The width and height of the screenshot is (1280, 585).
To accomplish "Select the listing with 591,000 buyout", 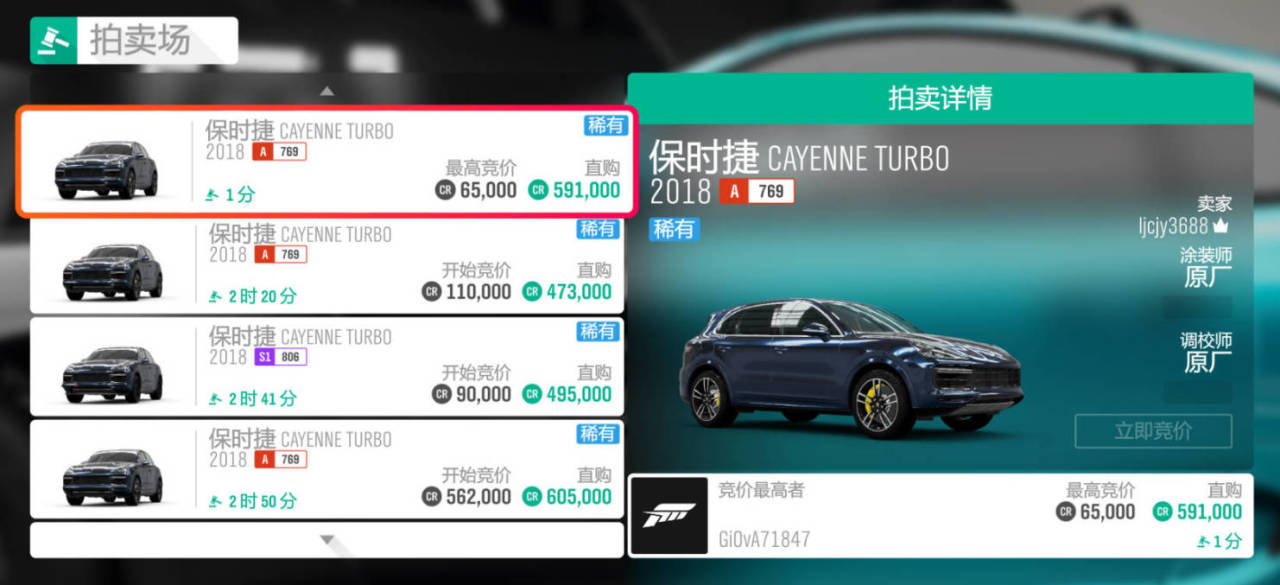I will 326,161.
